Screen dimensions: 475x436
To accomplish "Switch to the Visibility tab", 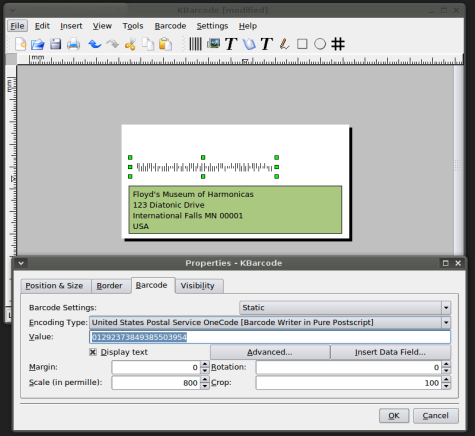I will 198,286.
